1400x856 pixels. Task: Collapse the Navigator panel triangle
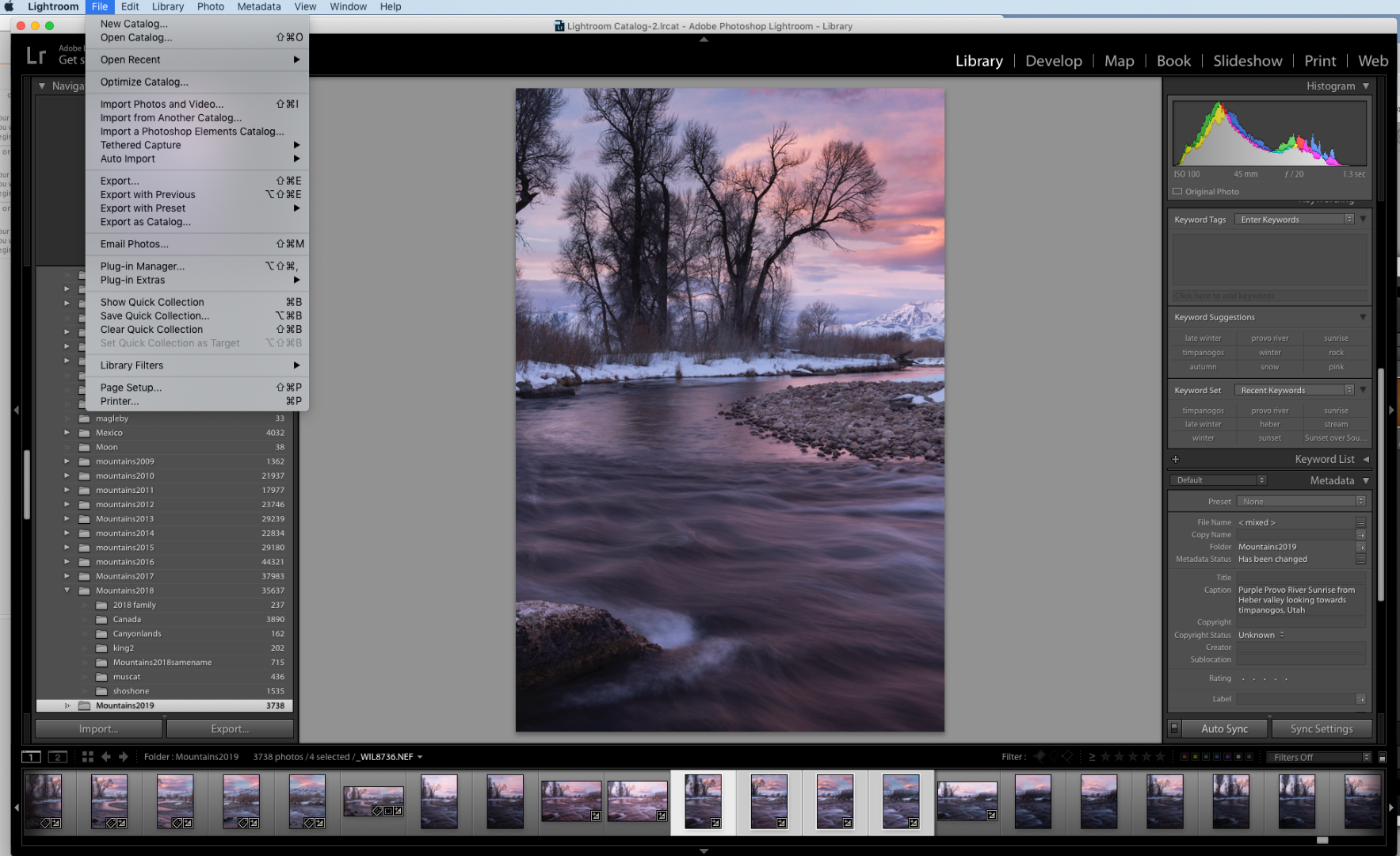(42, 86)
